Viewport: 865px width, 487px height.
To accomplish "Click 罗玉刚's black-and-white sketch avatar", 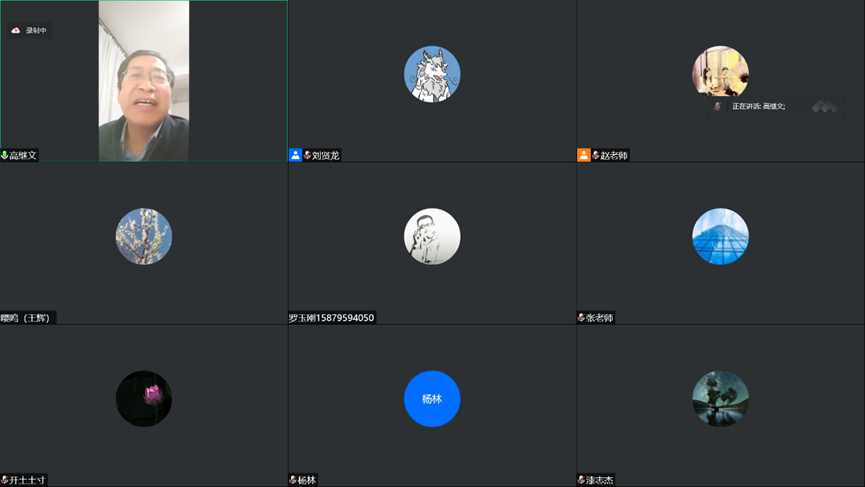I will coord(432,236).
